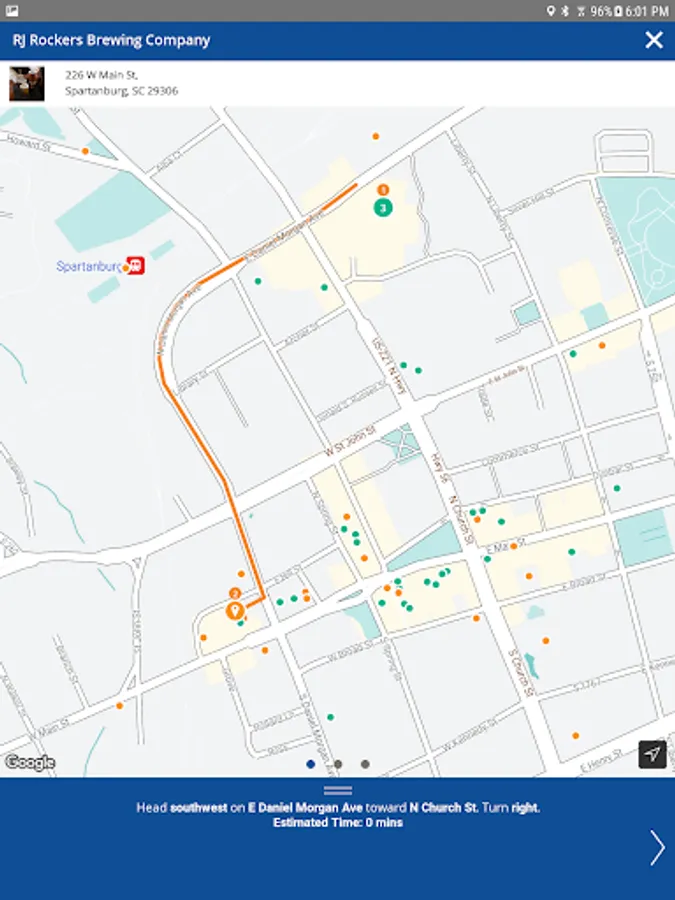Tap the location icon in status bar
675x900 pixels.
pyautogui.click(x=550, y=11)
